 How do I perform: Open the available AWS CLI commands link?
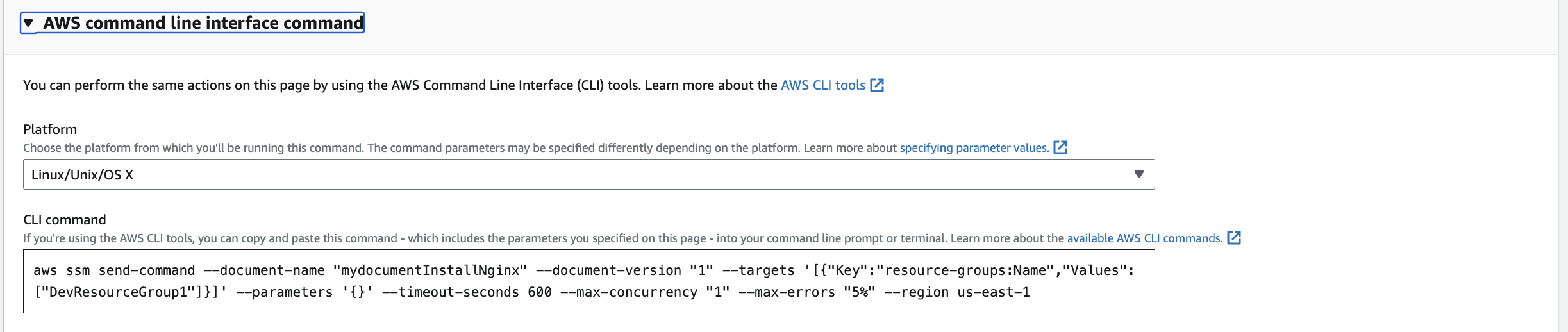coord(1144,238)
